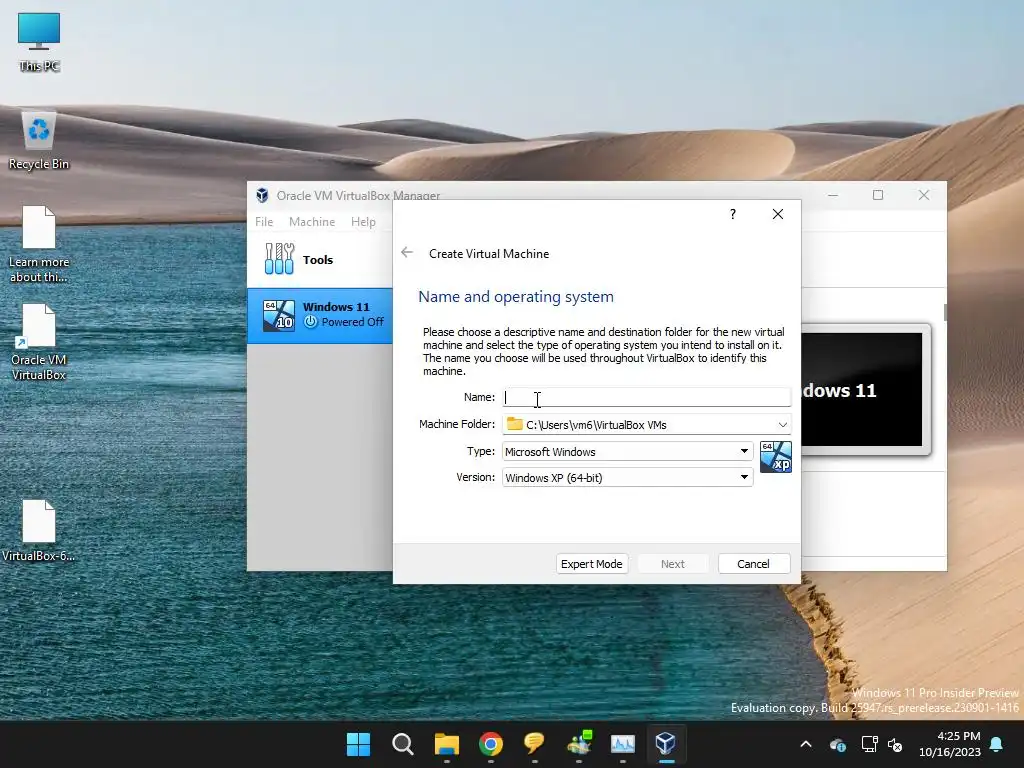This screenshot has width=1024, height=768.
Task: Click into the Name input field
Action: pyautogui.click(x=647, y=397)
